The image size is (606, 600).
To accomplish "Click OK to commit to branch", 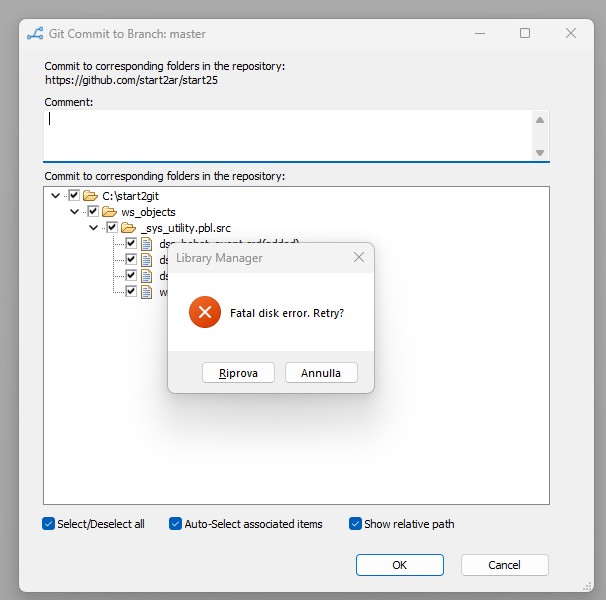I will click(399, 565).
